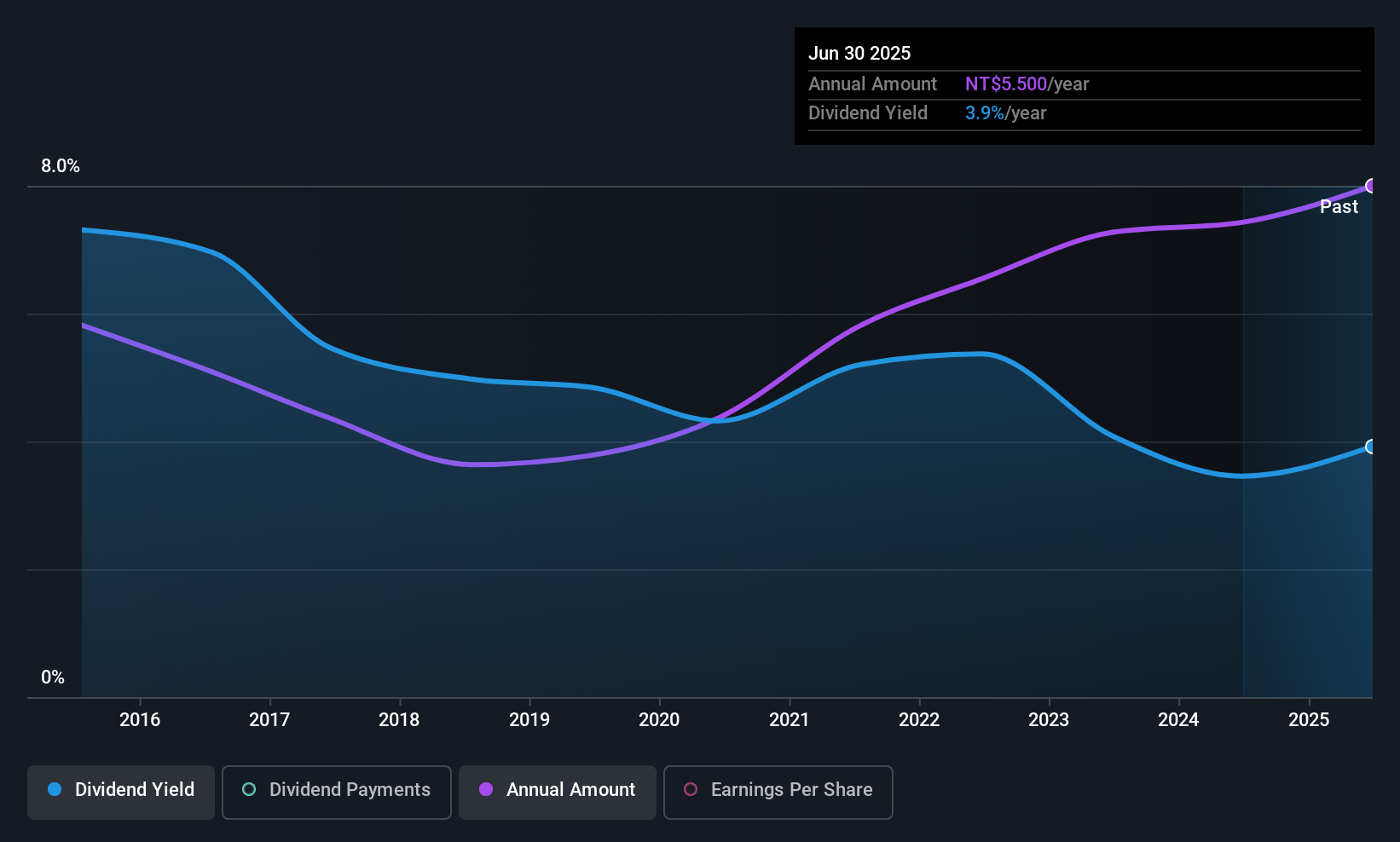Click the 3.9%/year yield value

(1005, 113)
